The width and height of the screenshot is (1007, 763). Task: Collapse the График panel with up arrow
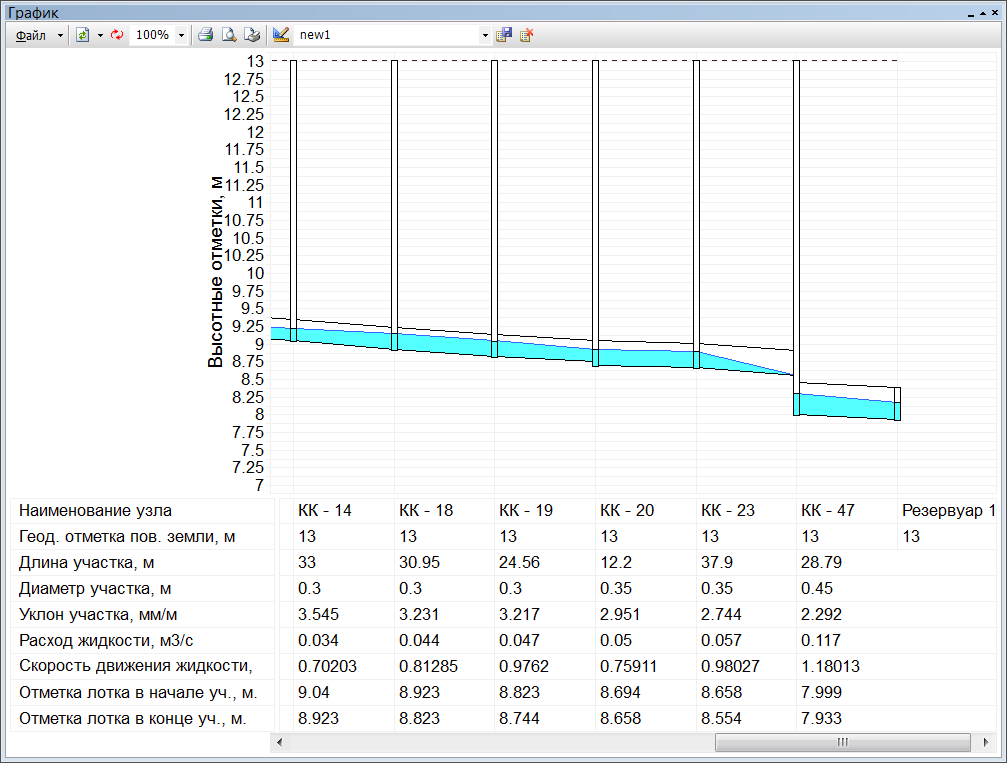(983, 13)
